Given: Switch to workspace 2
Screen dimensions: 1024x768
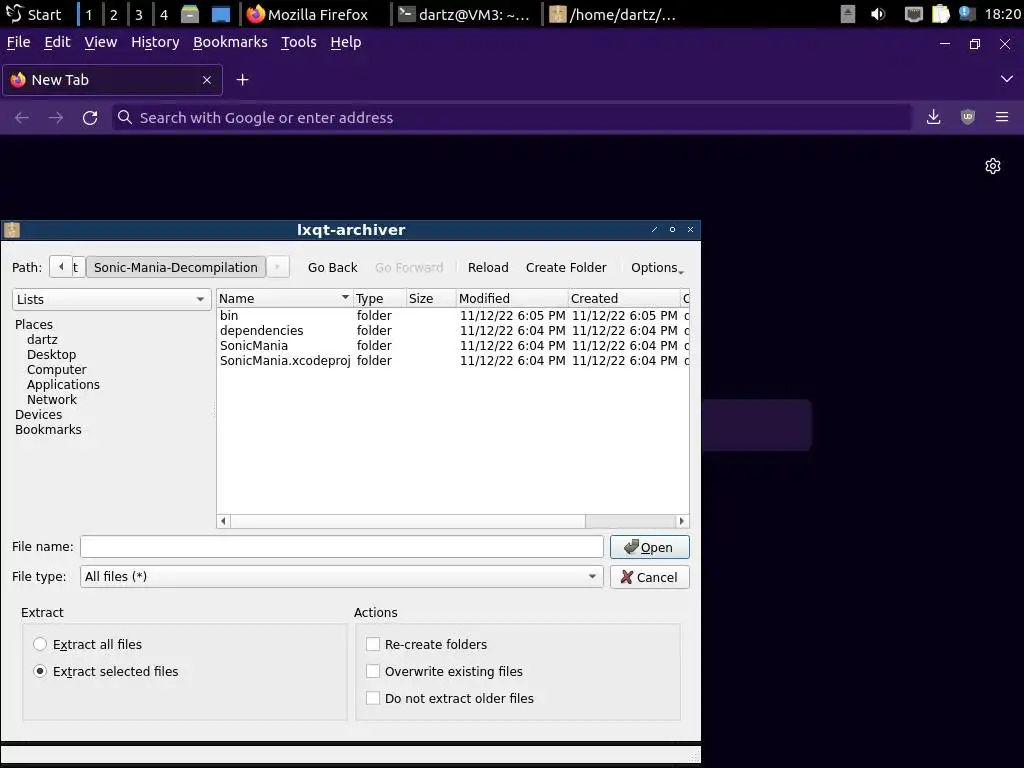Looking at the screenshot, I should 114,14.
